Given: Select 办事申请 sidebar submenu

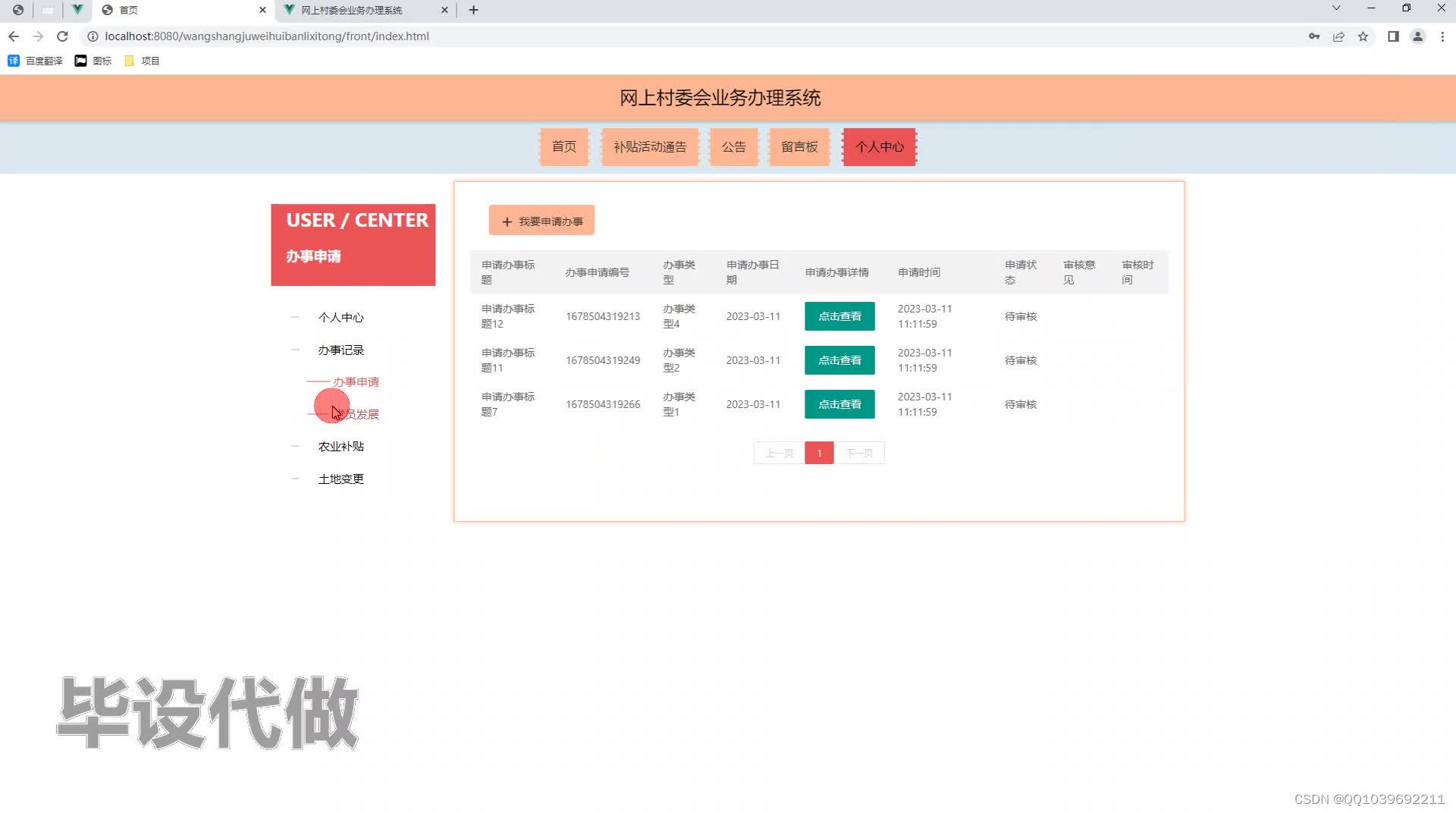Looking at the screenshot, I should coord(356,382).
